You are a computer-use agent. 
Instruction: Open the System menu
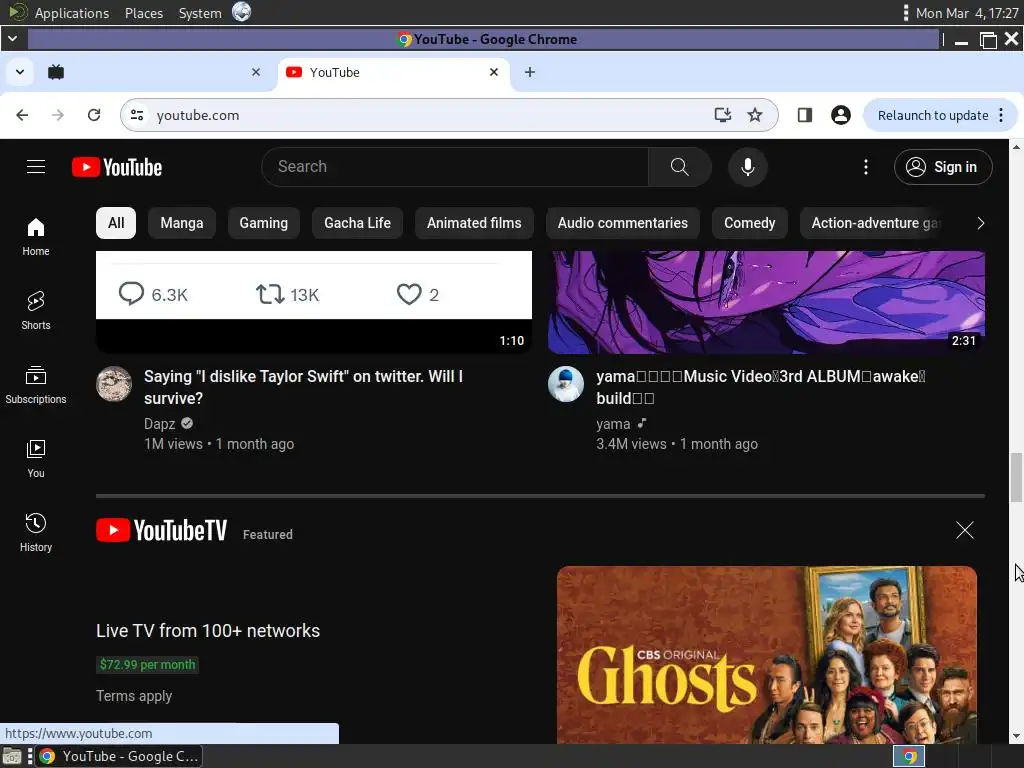pyautogui.click(x=200, y=13)
